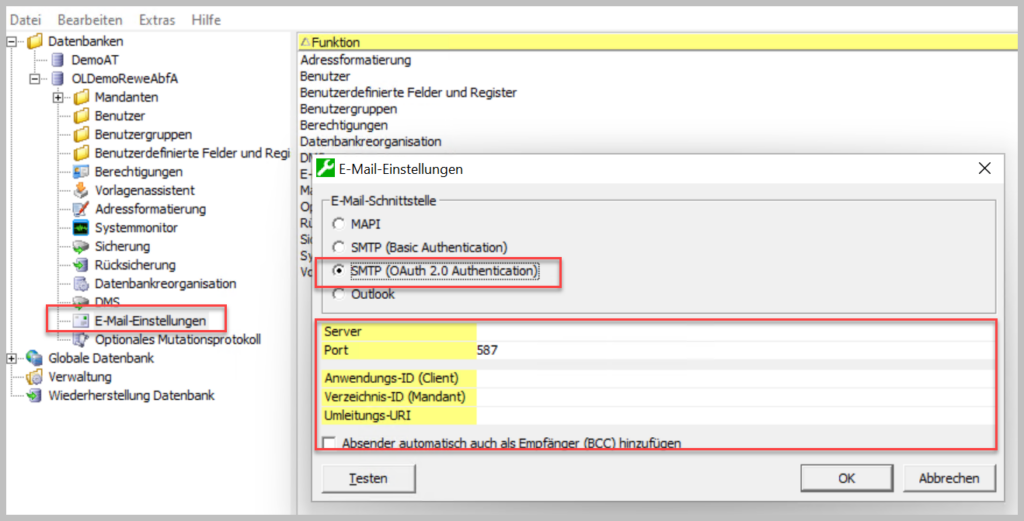Click the DemoAT database icon
The image size is (1024, 521).
tap(58, 60)
